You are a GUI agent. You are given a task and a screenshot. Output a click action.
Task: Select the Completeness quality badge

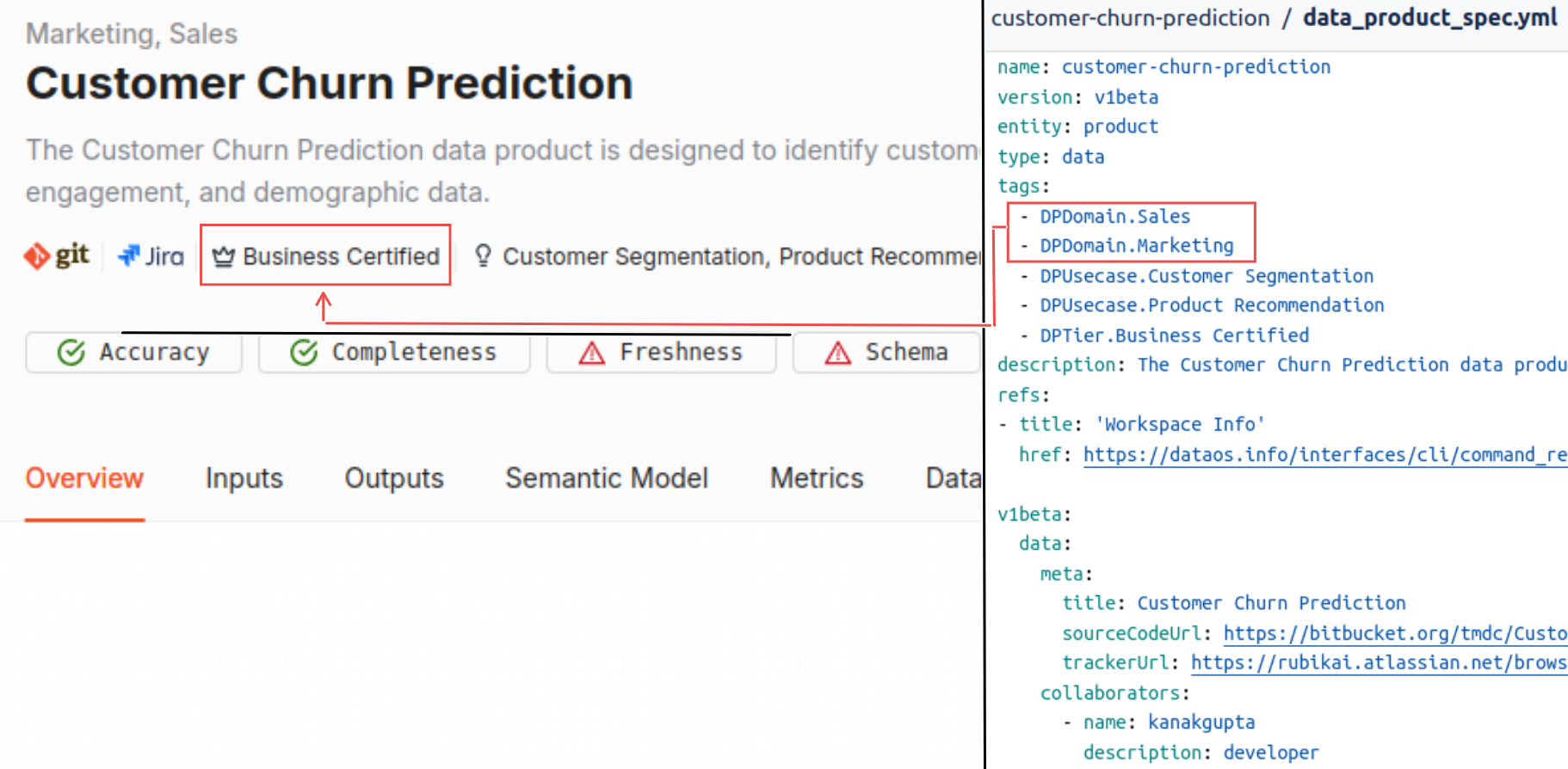tap(394, 352)
